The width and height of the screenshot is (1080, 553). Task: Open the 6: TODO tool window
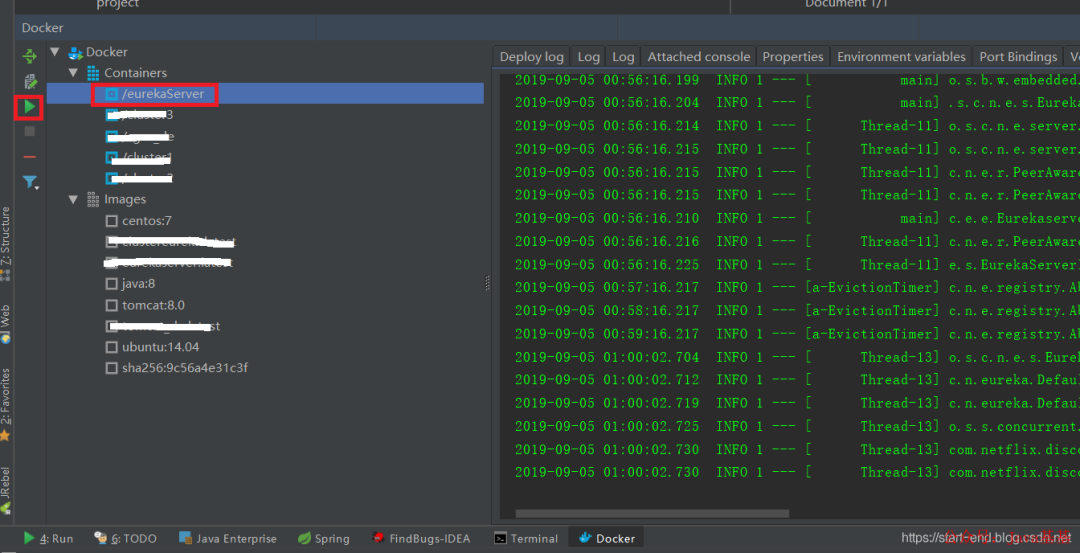coord(125,539)
